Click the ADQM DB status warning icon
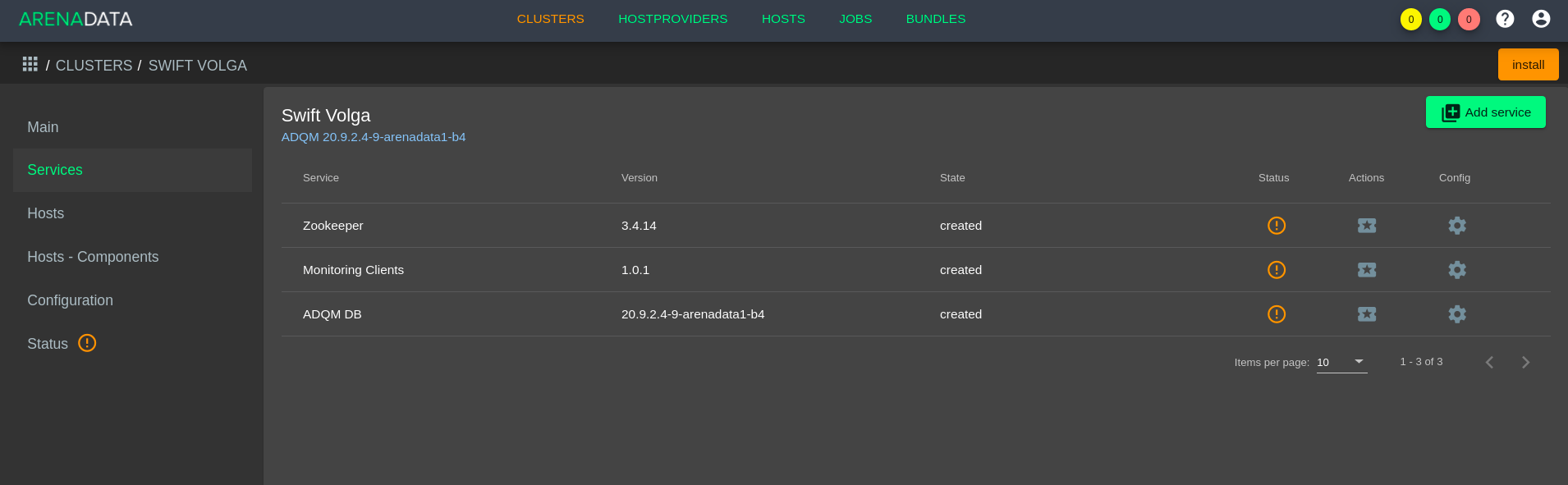Screen dimensions: 1568x485 (1277, 314)
